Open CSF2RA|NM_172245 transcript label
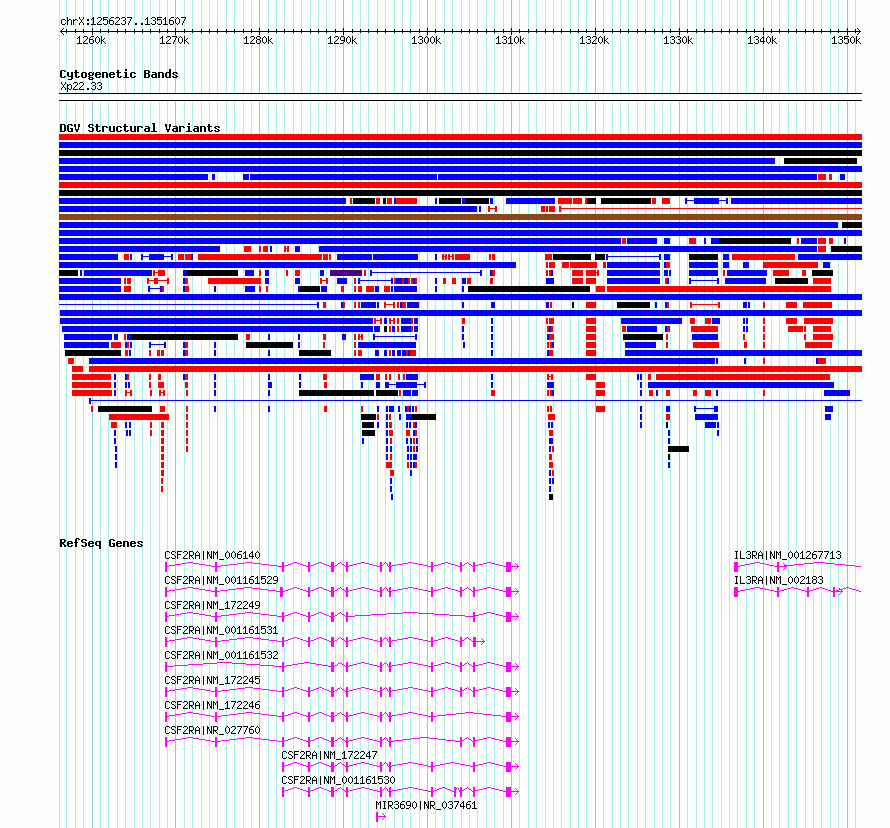Screen dimensions: 890x828 [x=212, y=680]
